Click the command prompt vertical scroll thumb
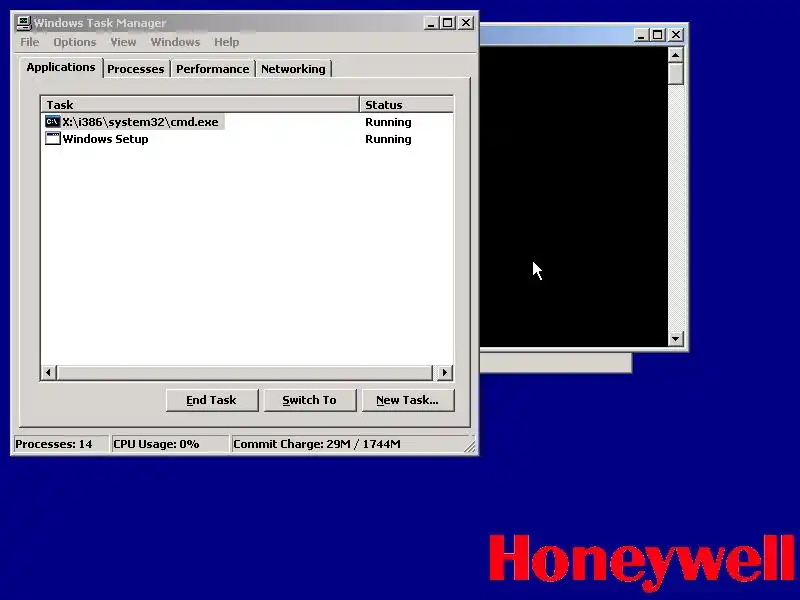 (x=676, y=73)
